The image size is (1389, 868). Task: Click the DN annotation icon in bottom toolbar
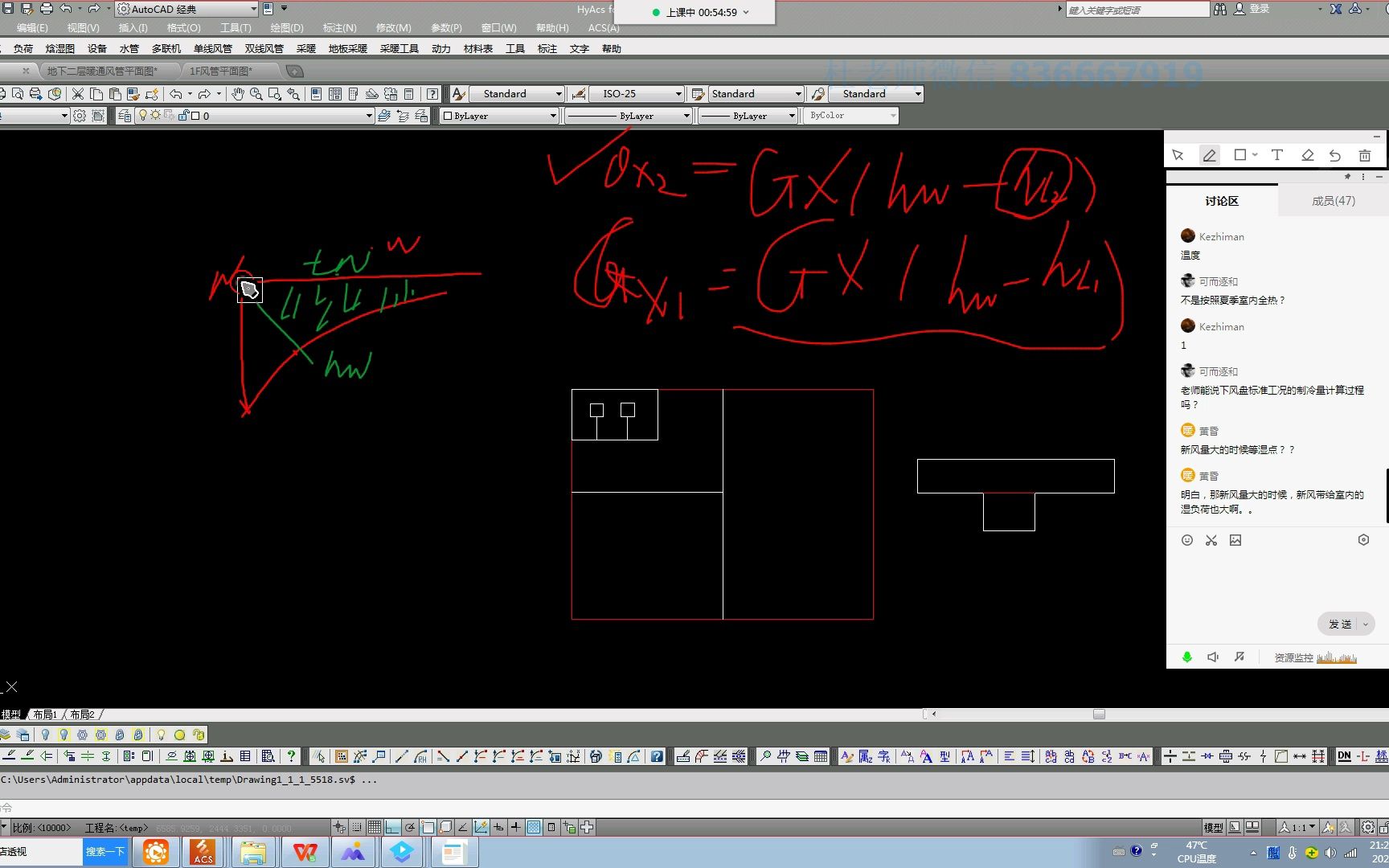click(1344, 756)
